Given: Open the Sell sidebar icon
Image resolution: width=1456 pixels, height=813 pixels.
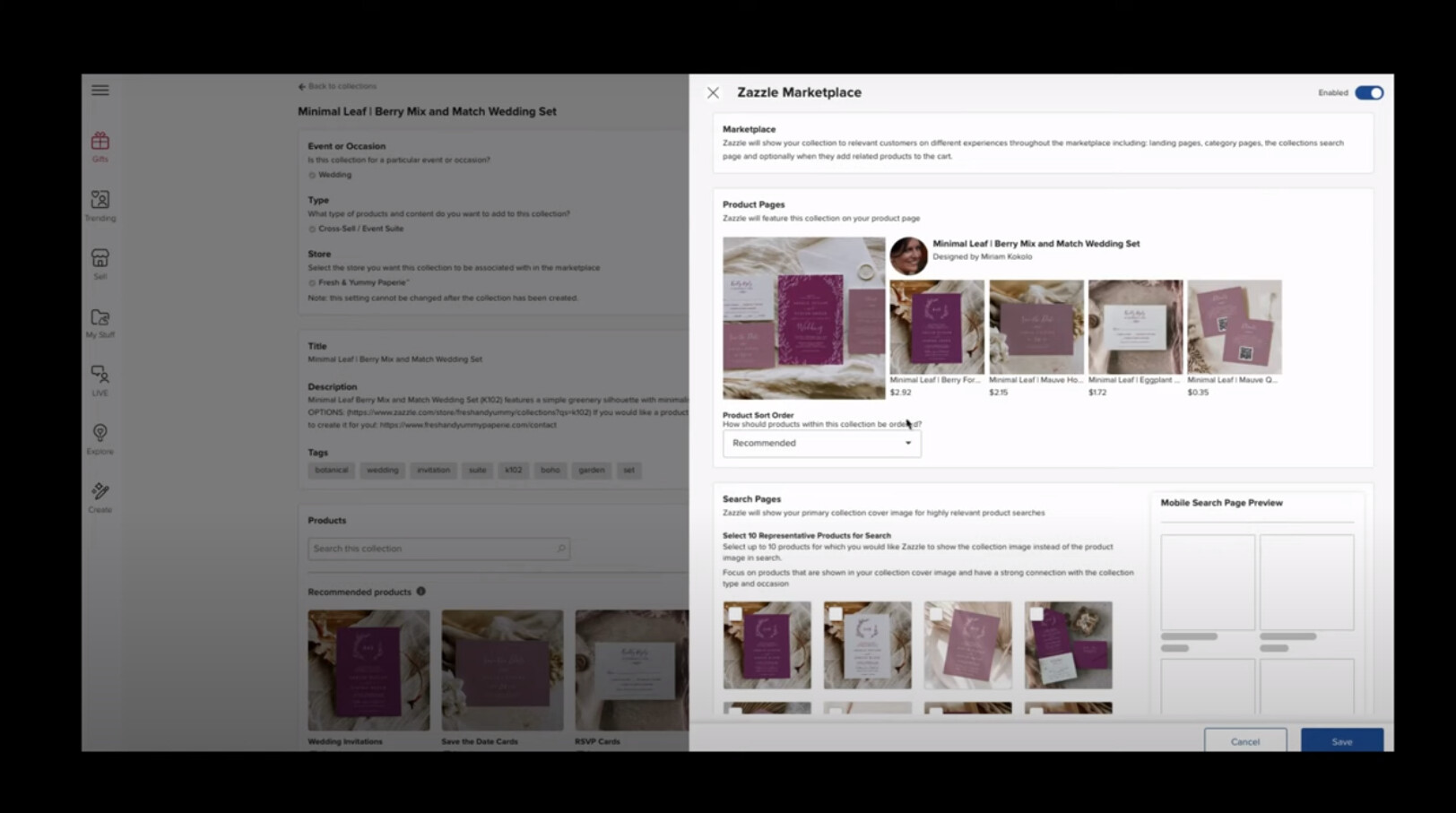Looking at the screenshot, I should (100, 264).
